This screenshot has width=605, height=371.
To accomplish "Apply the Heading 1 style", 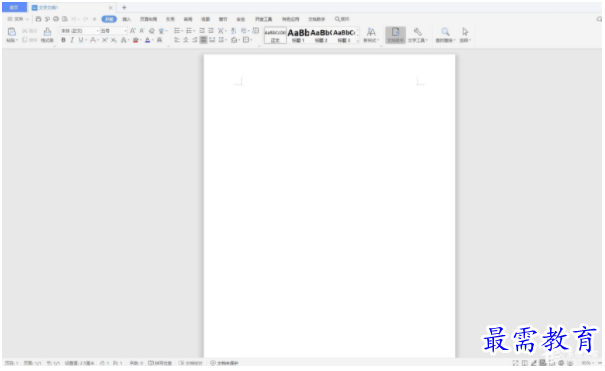I will [298, 35].
